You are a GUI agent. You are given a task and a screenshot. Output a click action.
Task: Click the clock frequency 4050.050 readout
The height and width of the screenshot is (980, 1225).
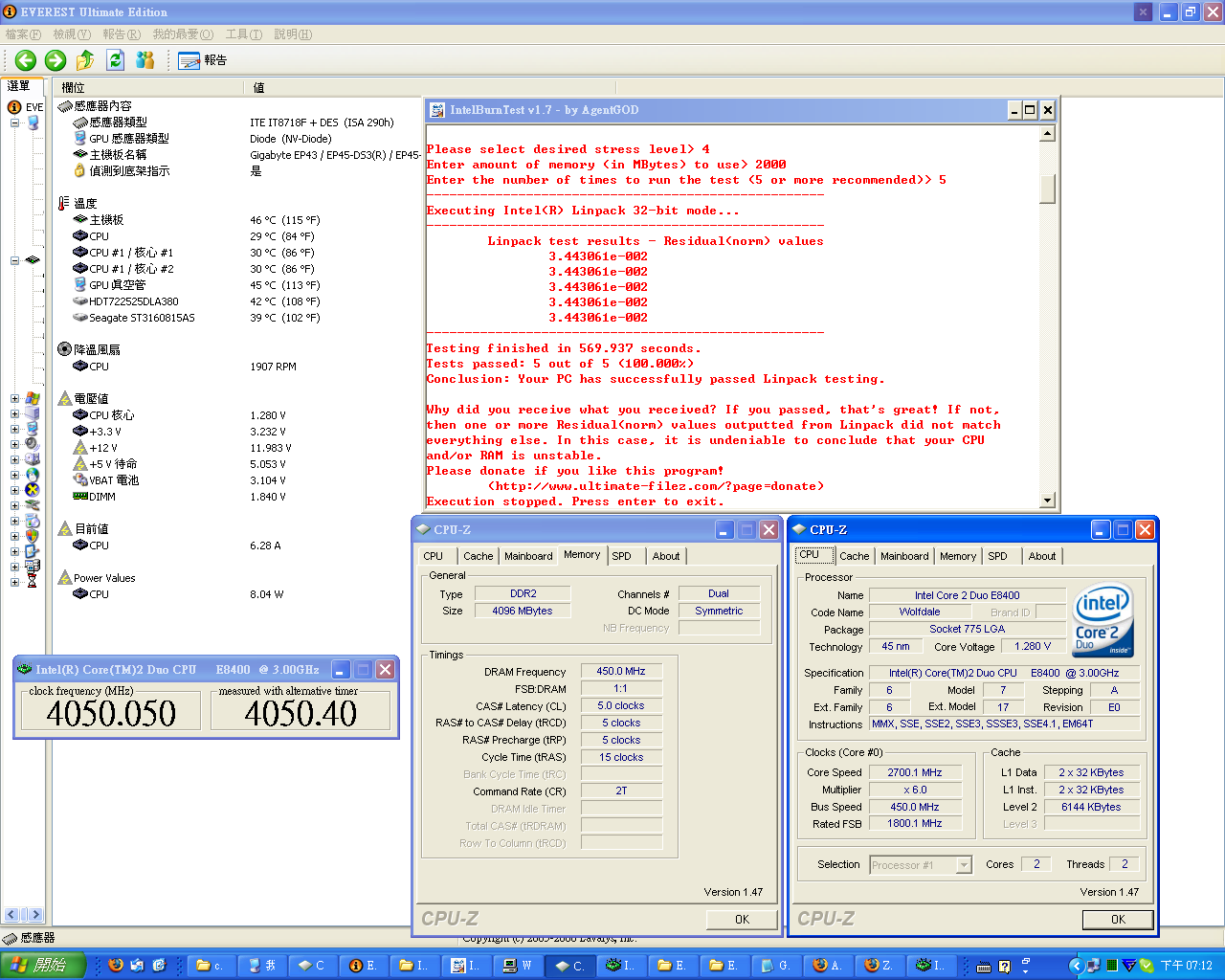point(111,713)
